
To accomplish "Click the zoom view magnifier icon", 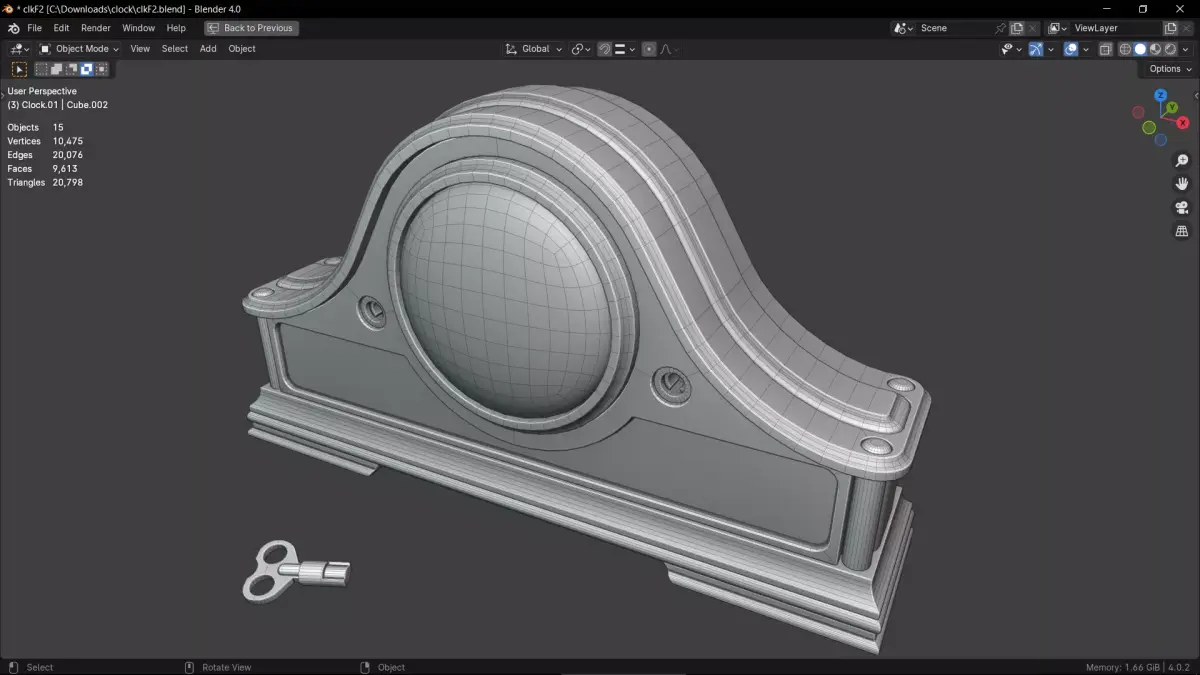I will [x=1181, y=161].
